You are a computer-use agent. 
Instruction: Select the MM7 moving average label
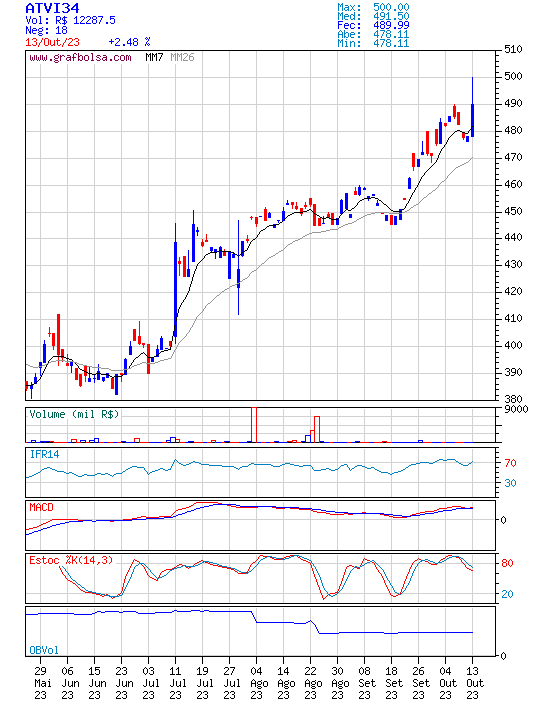pos(154,57)
